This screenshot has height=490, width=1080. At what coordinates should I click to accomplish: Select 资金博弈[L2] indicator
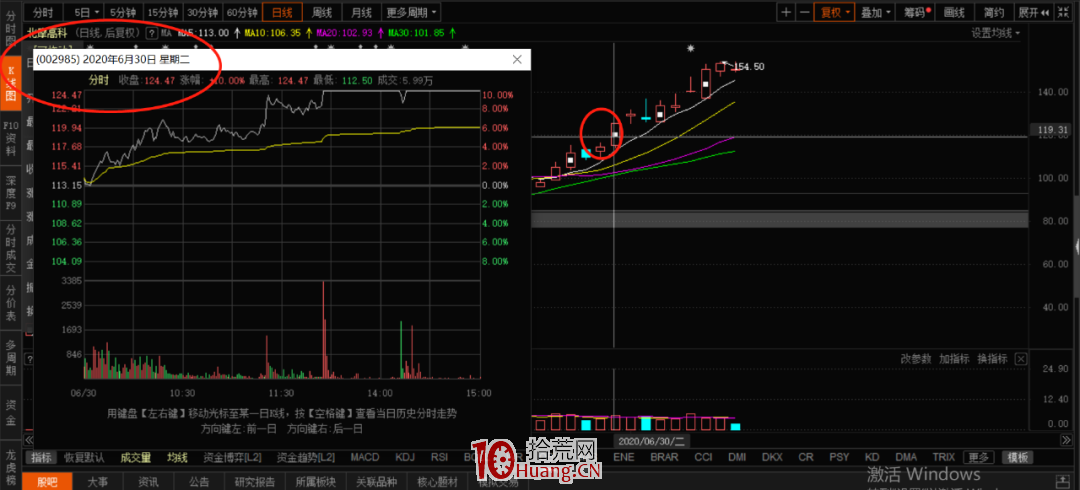coord(233,457)
